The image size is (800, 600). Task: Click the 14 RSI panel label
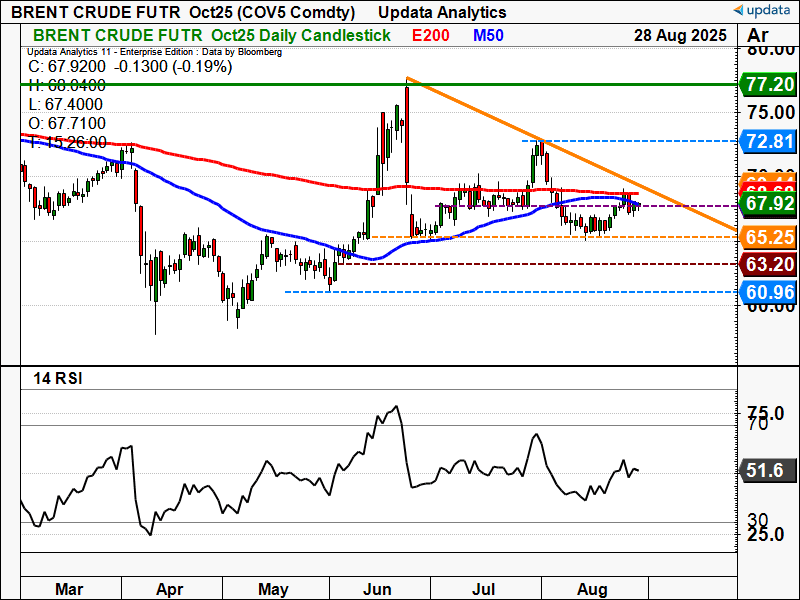point(58,379)
